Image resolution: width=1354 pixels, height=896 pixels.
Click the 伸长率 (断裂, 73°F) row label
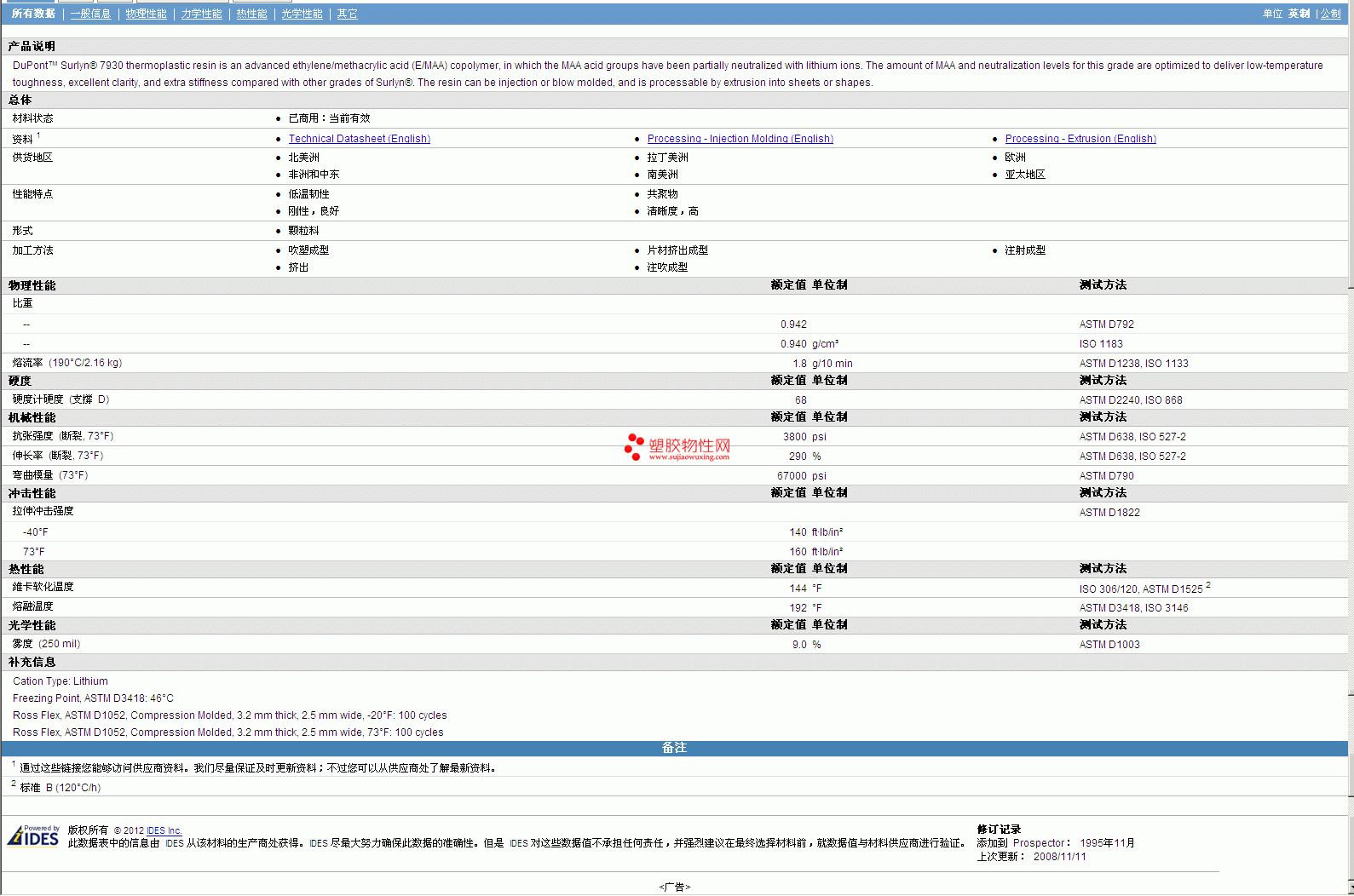[58, 456]
